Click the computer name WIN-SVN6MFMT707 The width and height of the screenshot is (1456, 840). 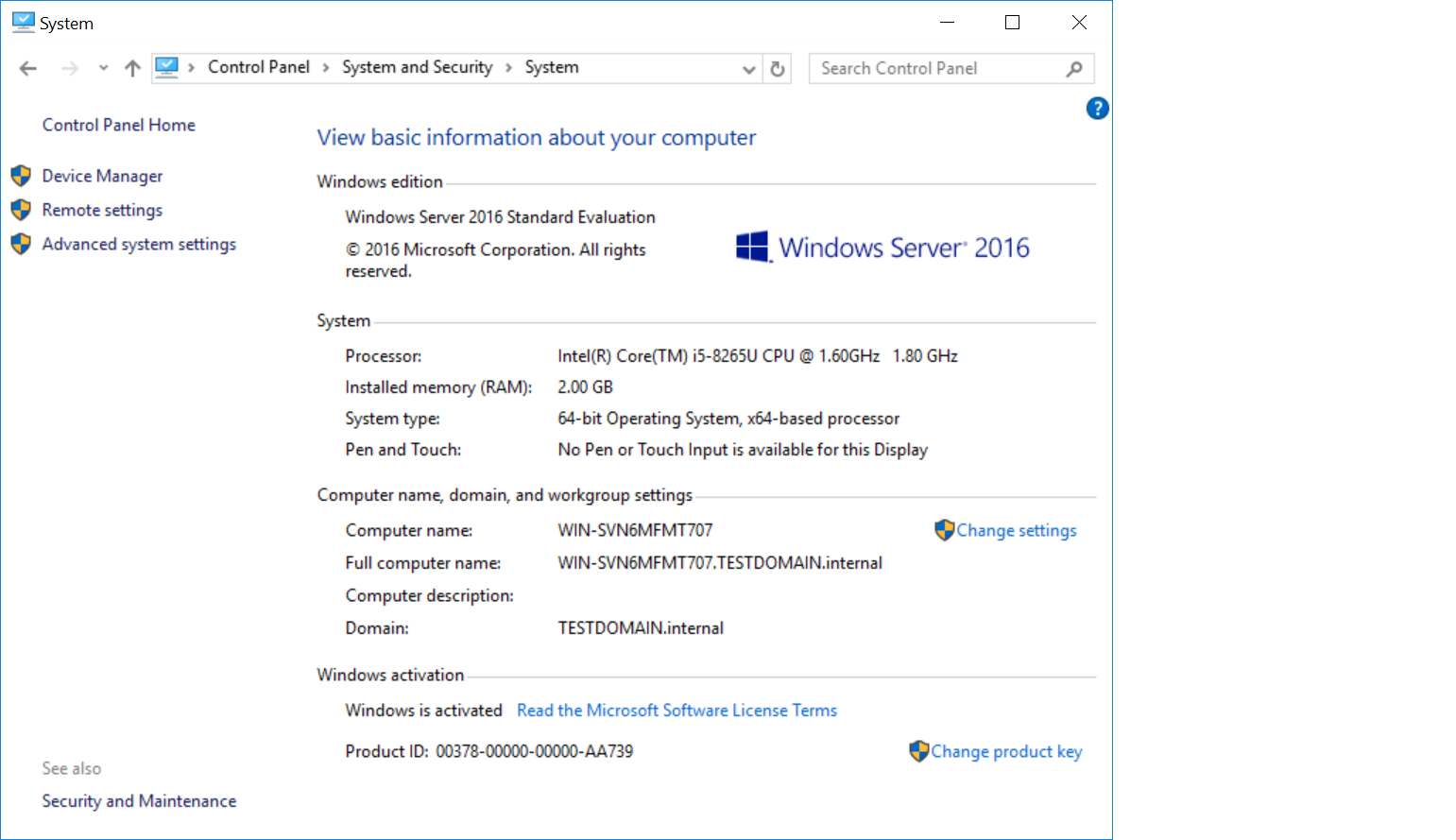point(635,530)
